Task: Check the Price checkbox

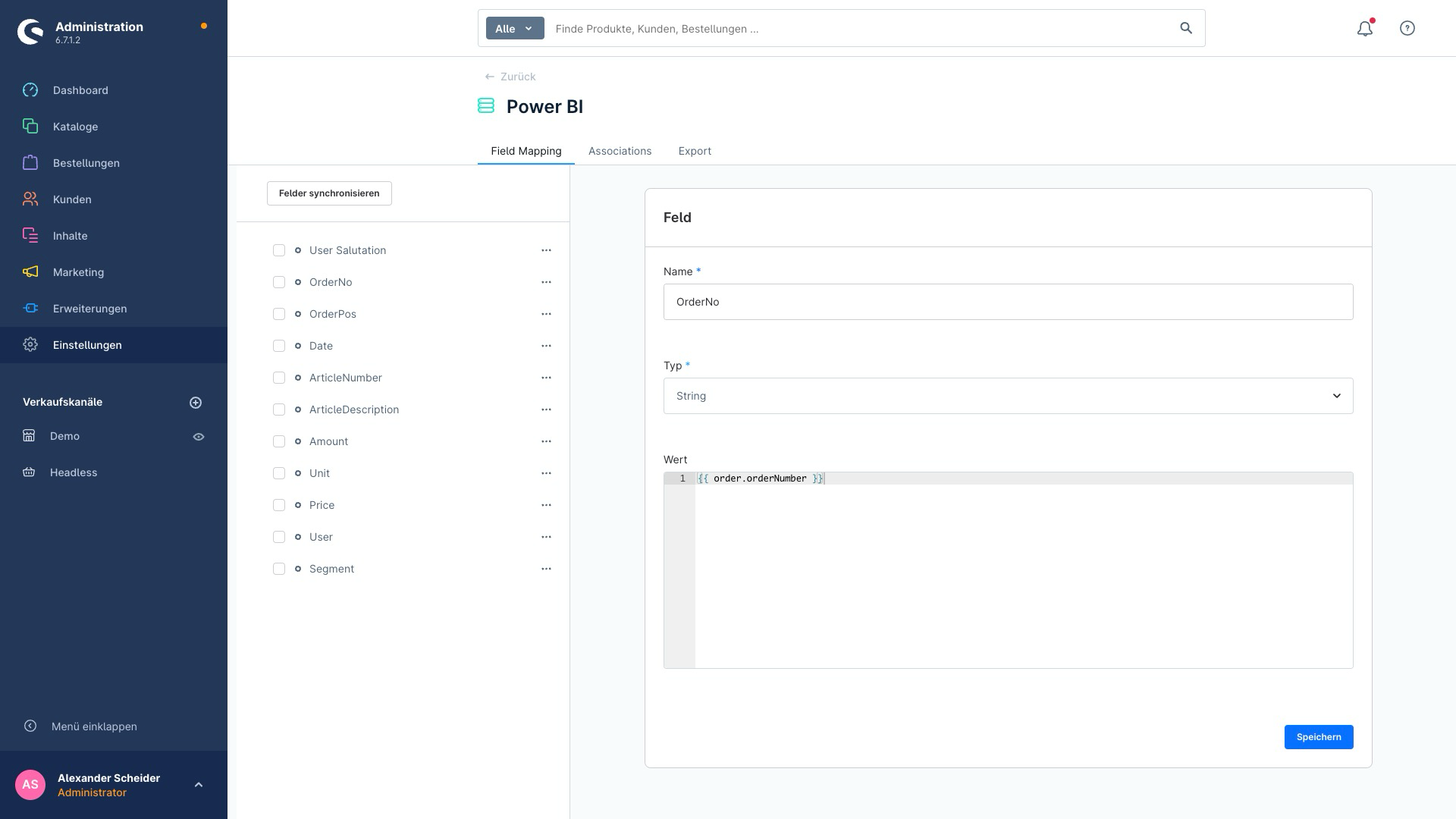Action: coord(279,505)
